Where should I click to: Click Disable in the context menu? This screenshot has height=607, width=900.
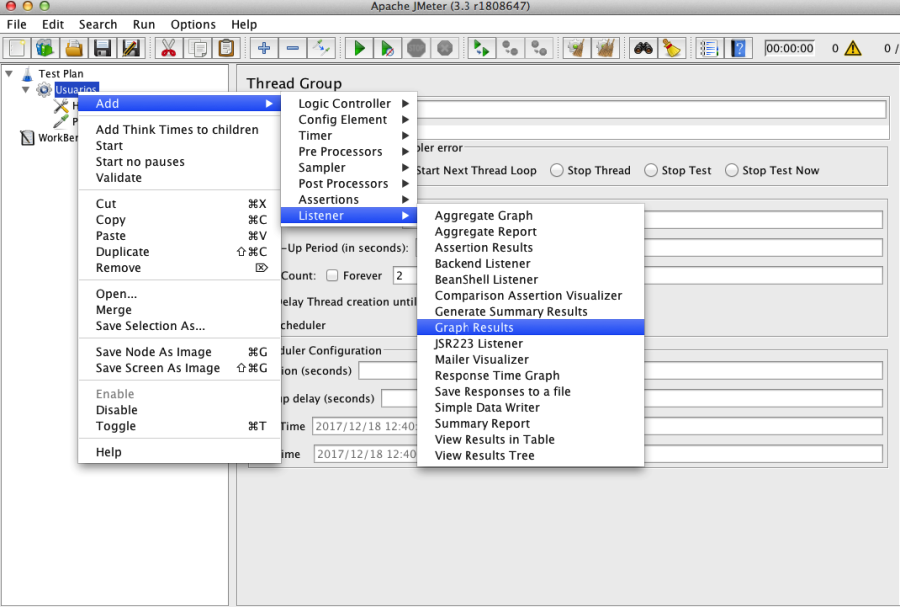179,410
